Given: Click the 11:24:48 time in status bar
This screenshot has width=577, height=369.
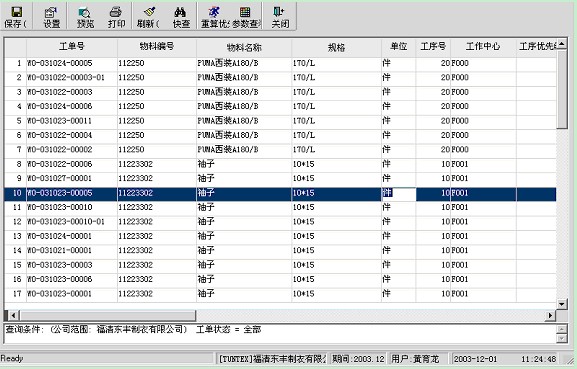Looking at the screenshot, I should tap(538, 359).
